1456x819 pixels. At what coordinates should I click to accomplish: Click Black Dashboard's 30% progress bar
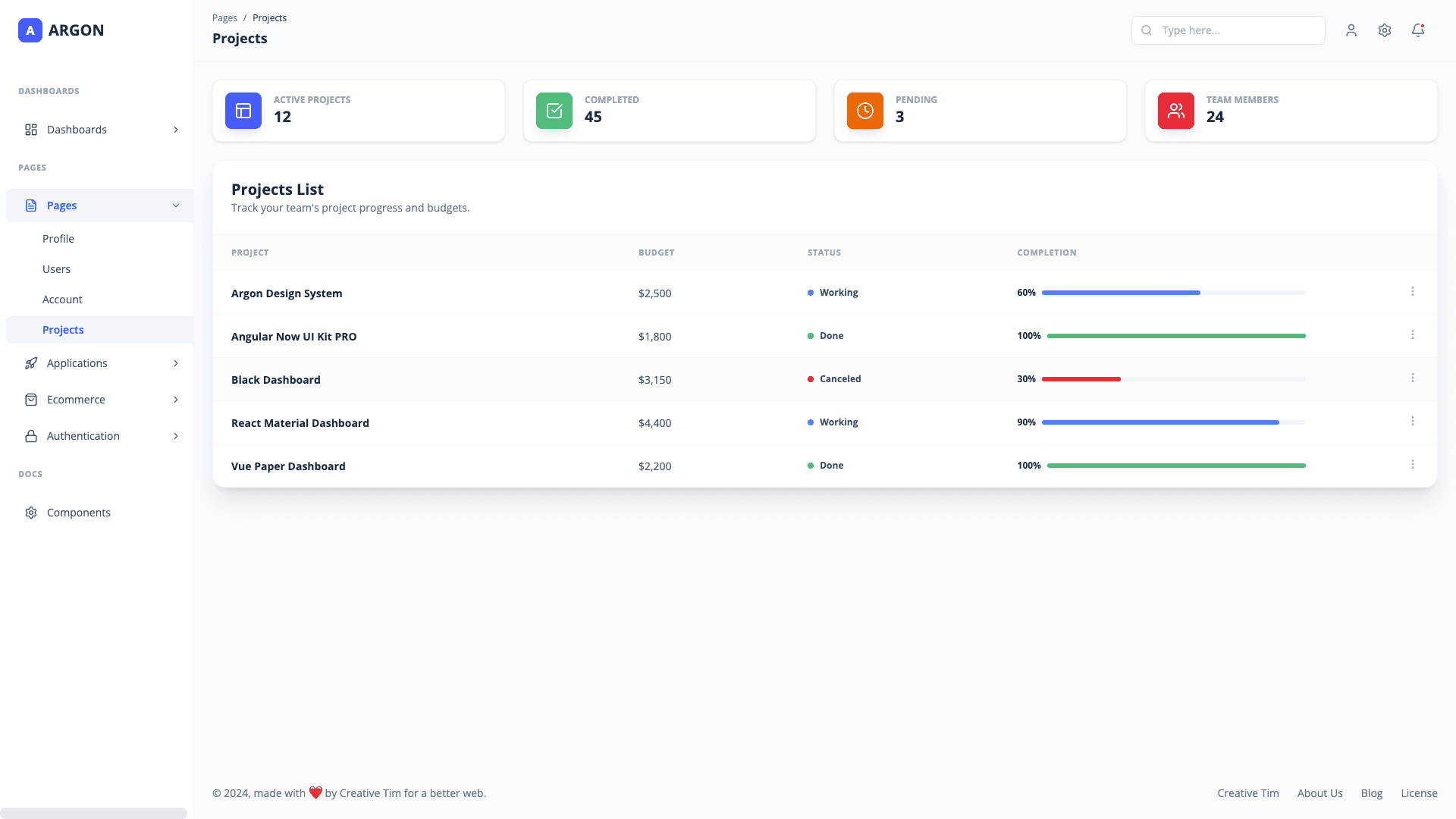(x=1082, y=378)
